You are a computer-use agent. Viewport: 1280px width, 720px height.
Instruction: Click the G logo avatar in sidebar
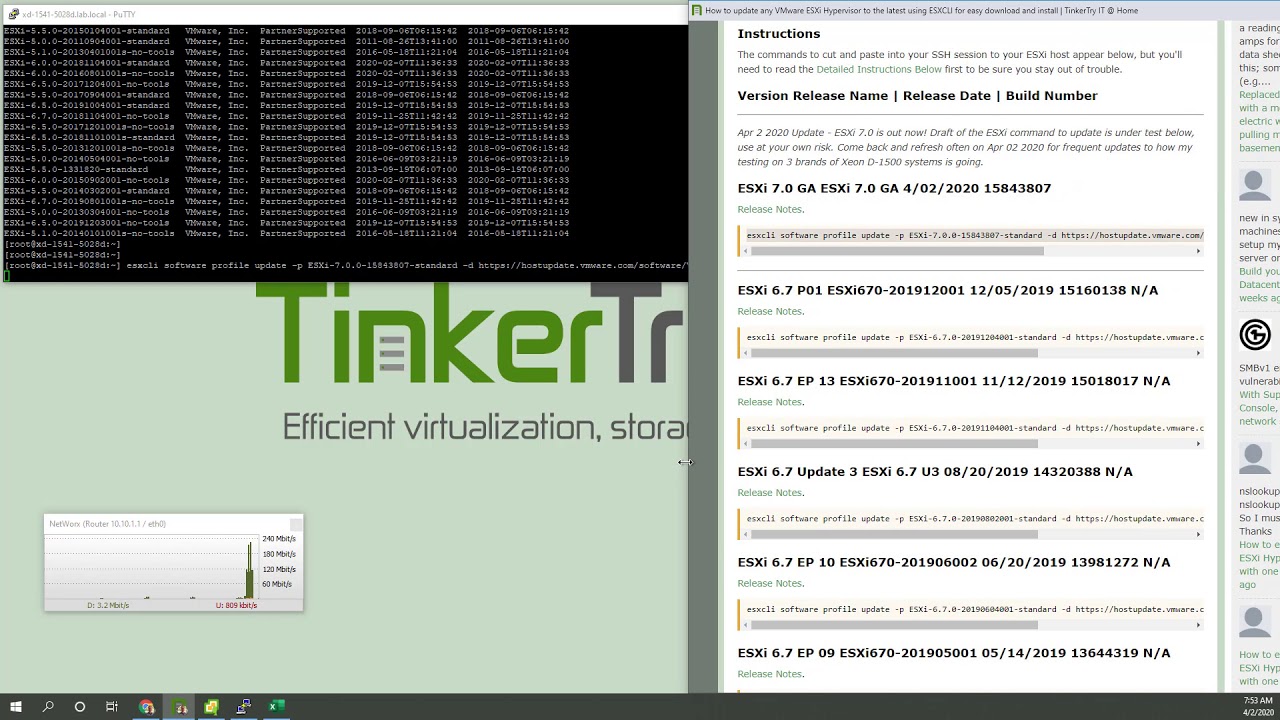1255,334
